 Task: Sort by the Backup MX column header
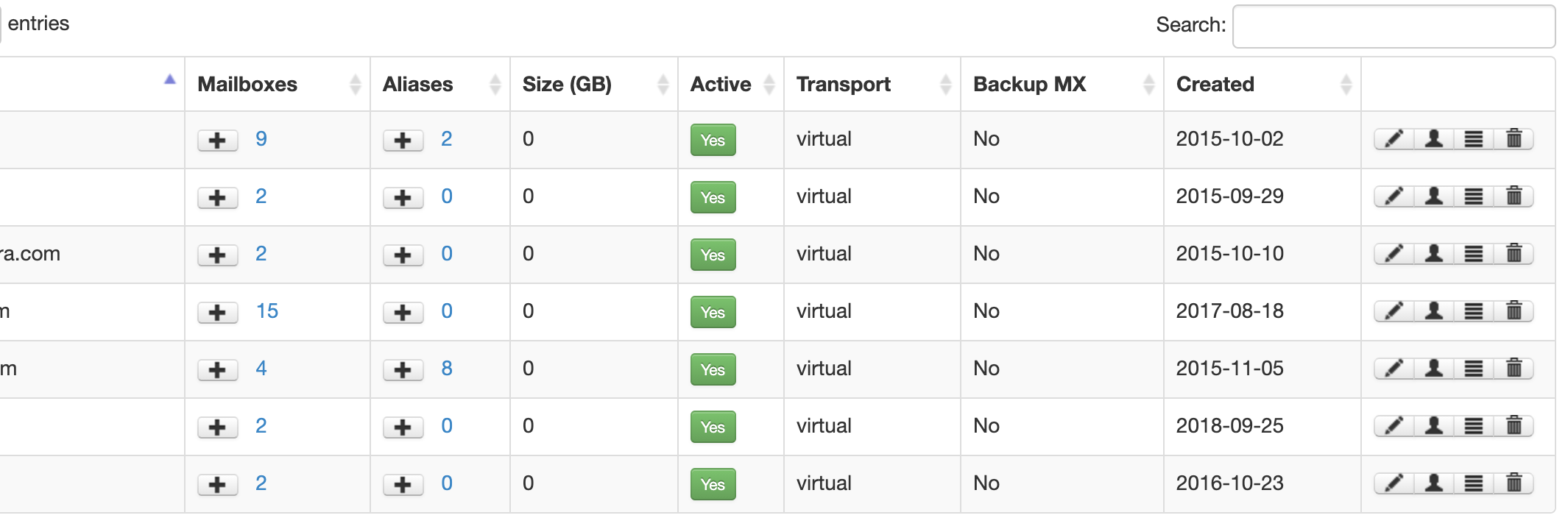1029,85
